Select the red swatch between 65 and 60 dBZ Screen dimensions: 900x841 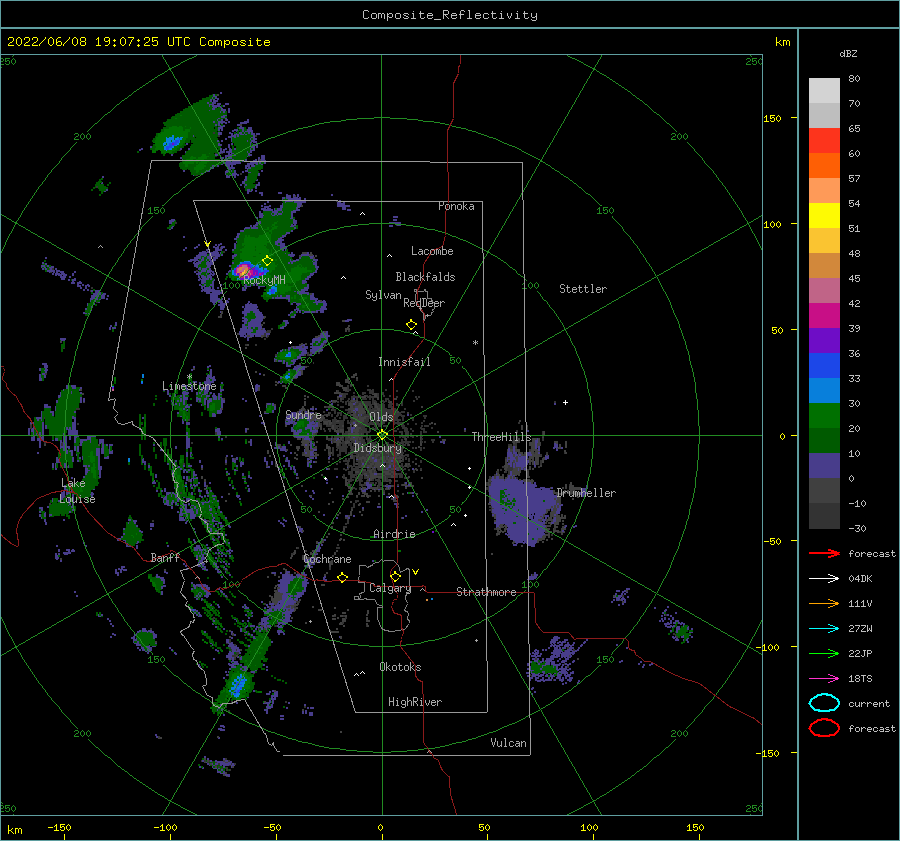tap(824, 140)
